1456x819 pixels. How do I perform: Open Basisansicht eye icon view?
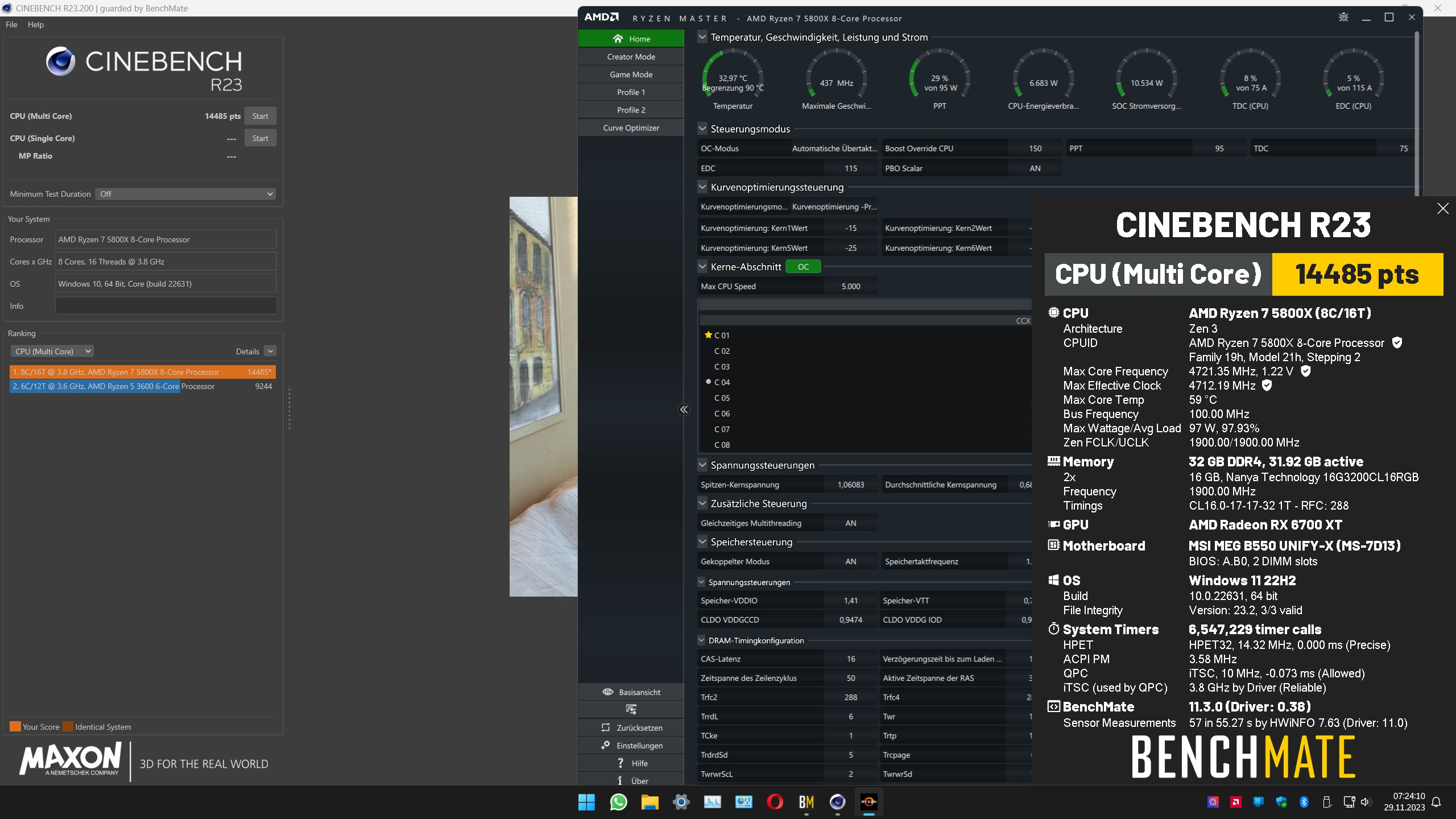[x=607, y=692]
